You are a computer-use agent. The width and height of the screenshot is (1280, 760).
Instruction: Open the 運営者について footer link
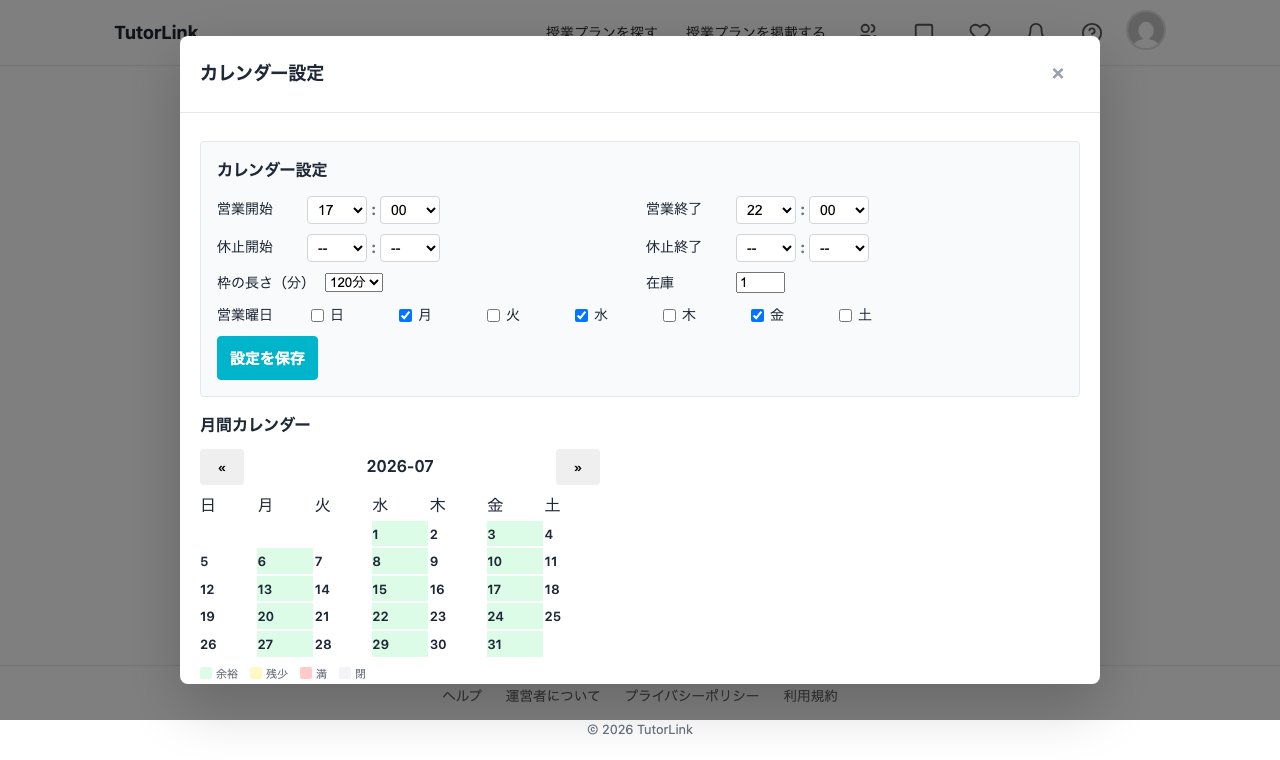[x=553, y=696]
